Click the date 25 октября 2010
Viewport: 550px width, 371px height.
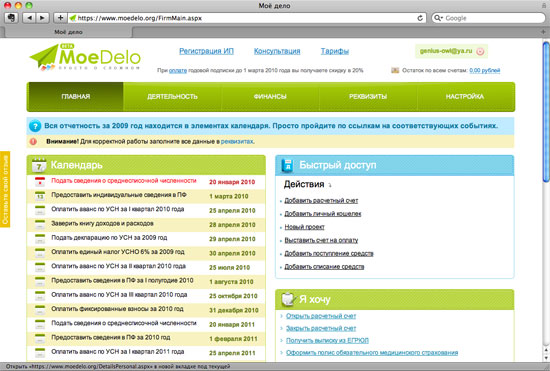(x=233, y=296)
